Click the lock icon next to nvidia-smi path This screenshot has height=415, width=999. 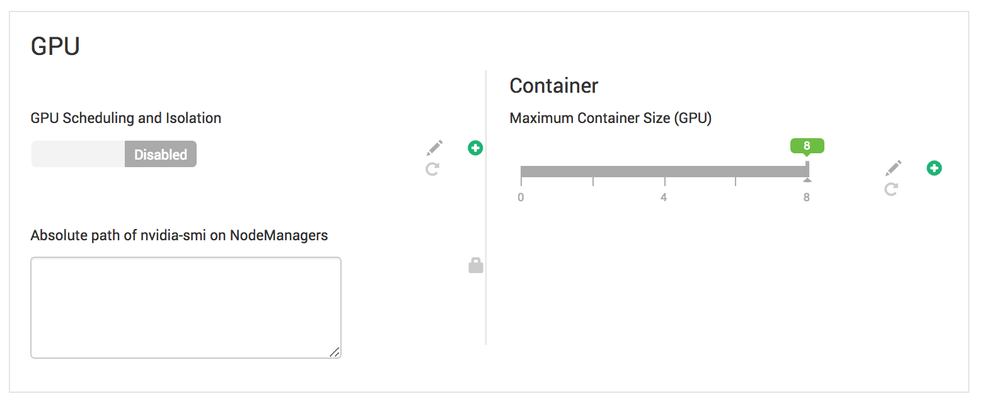pyautogui.click(x=476, y=265)
